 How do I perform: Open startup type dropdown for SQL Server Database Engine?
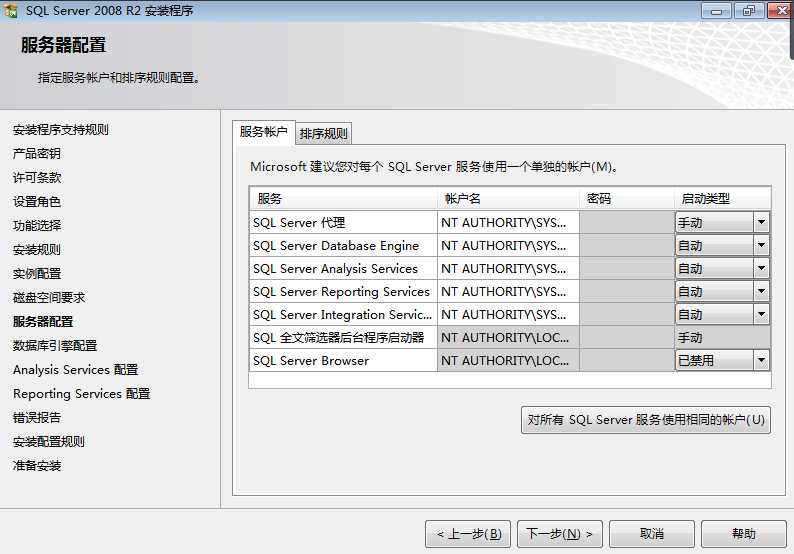[761, 246]
